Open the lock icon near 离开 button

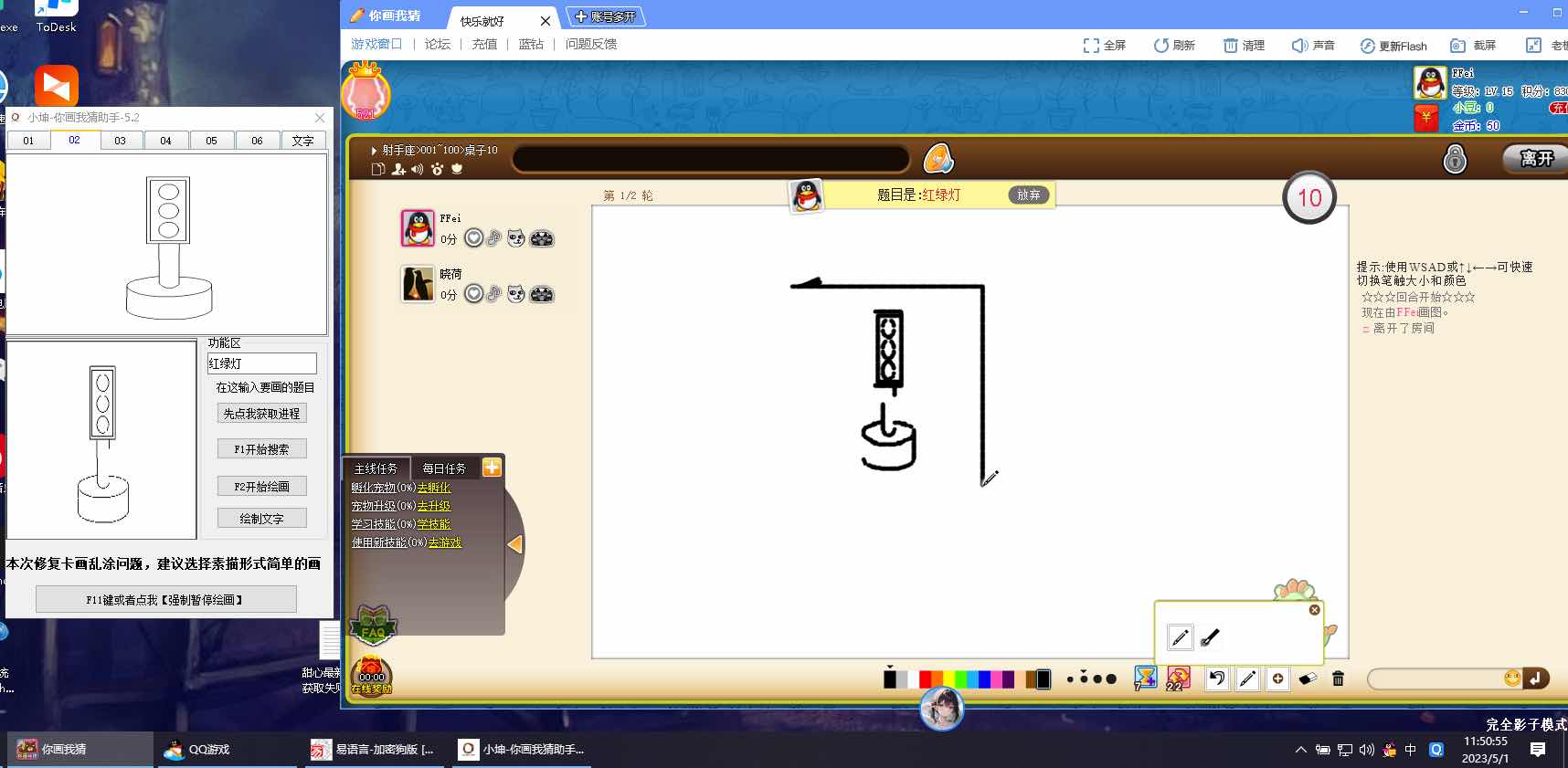1455,159
